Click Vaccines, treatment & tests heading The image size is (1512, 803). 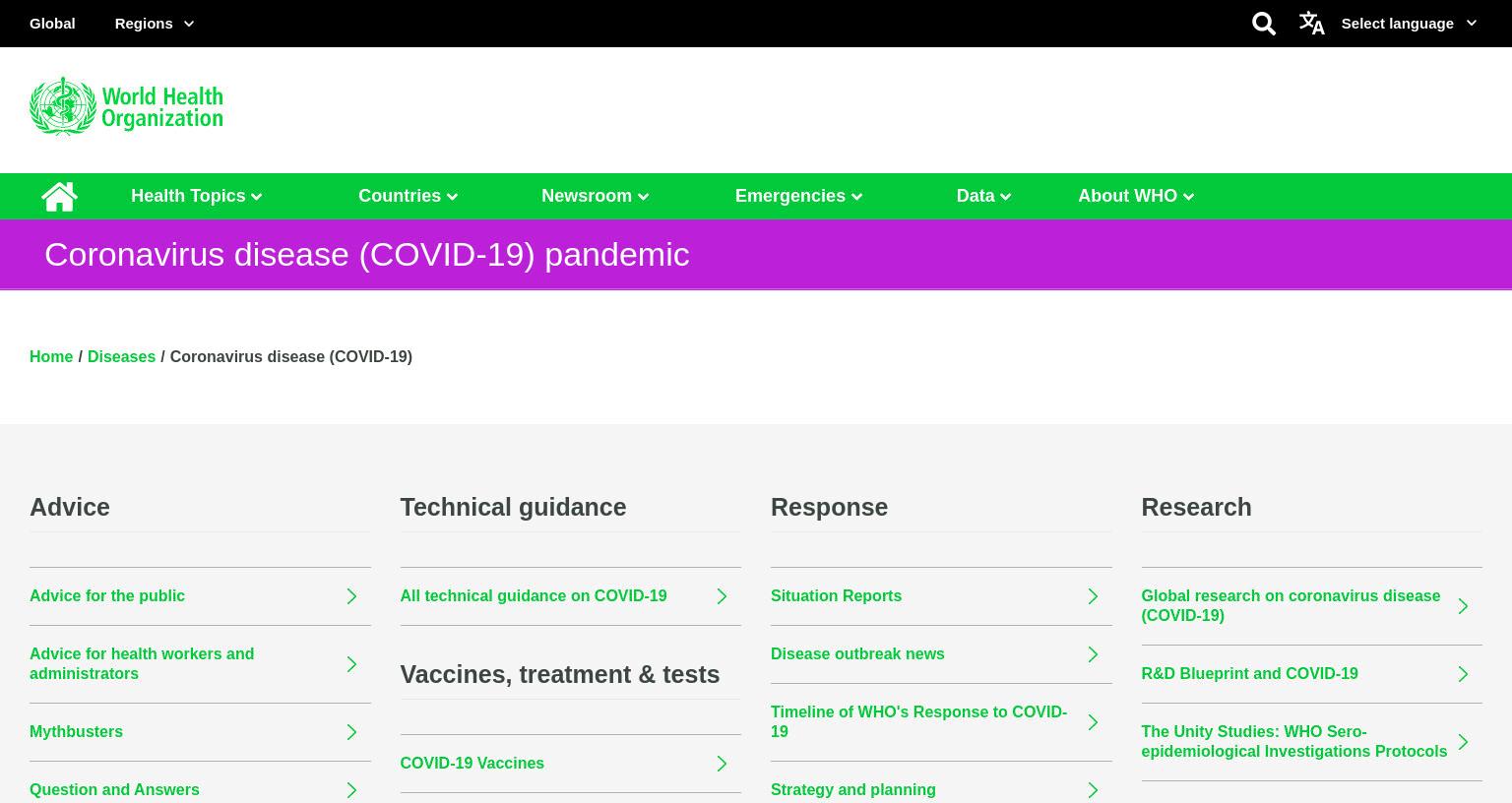(x=560, y=674)
